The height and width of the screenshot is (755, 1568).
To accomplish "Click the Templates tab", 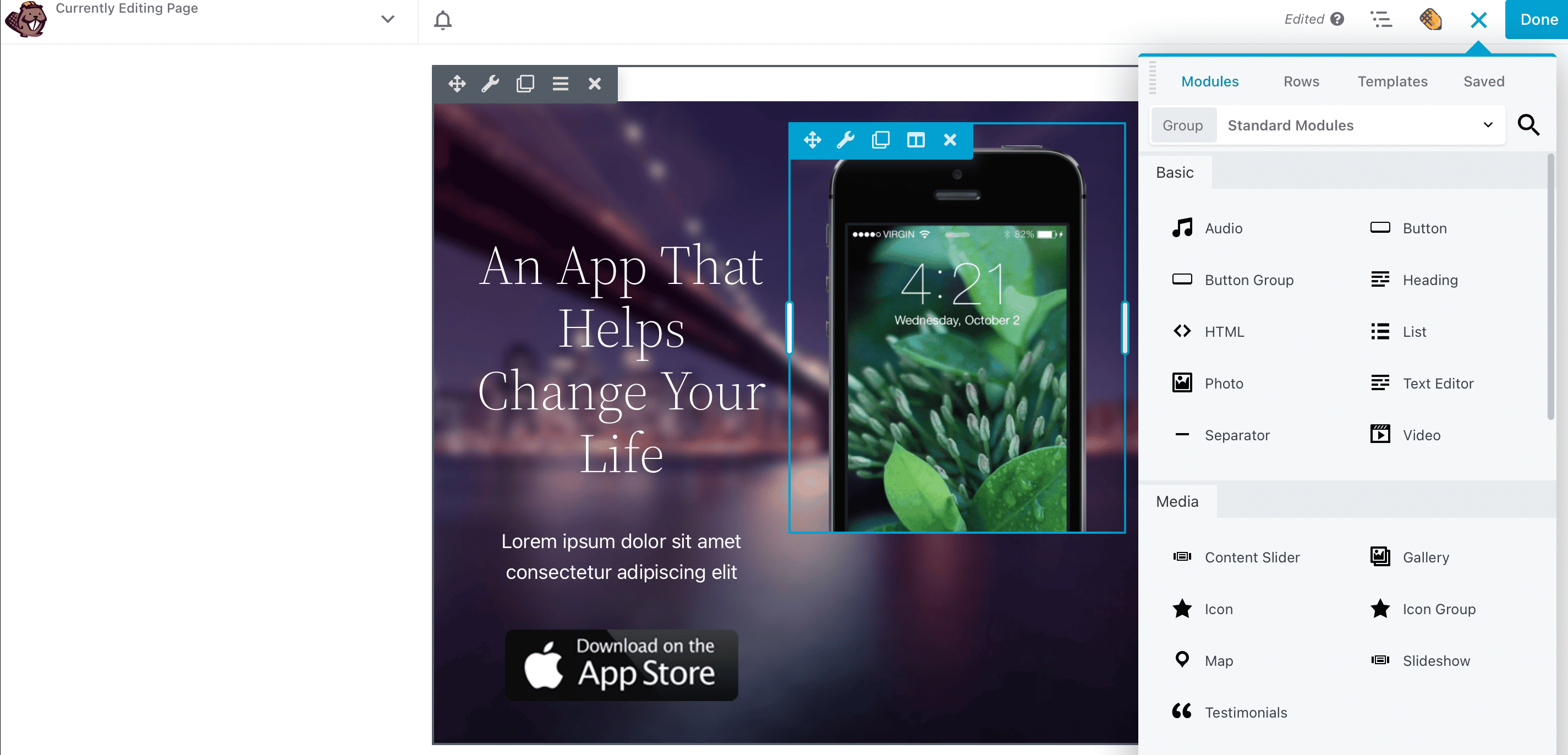I will (x=1392, y=82).
